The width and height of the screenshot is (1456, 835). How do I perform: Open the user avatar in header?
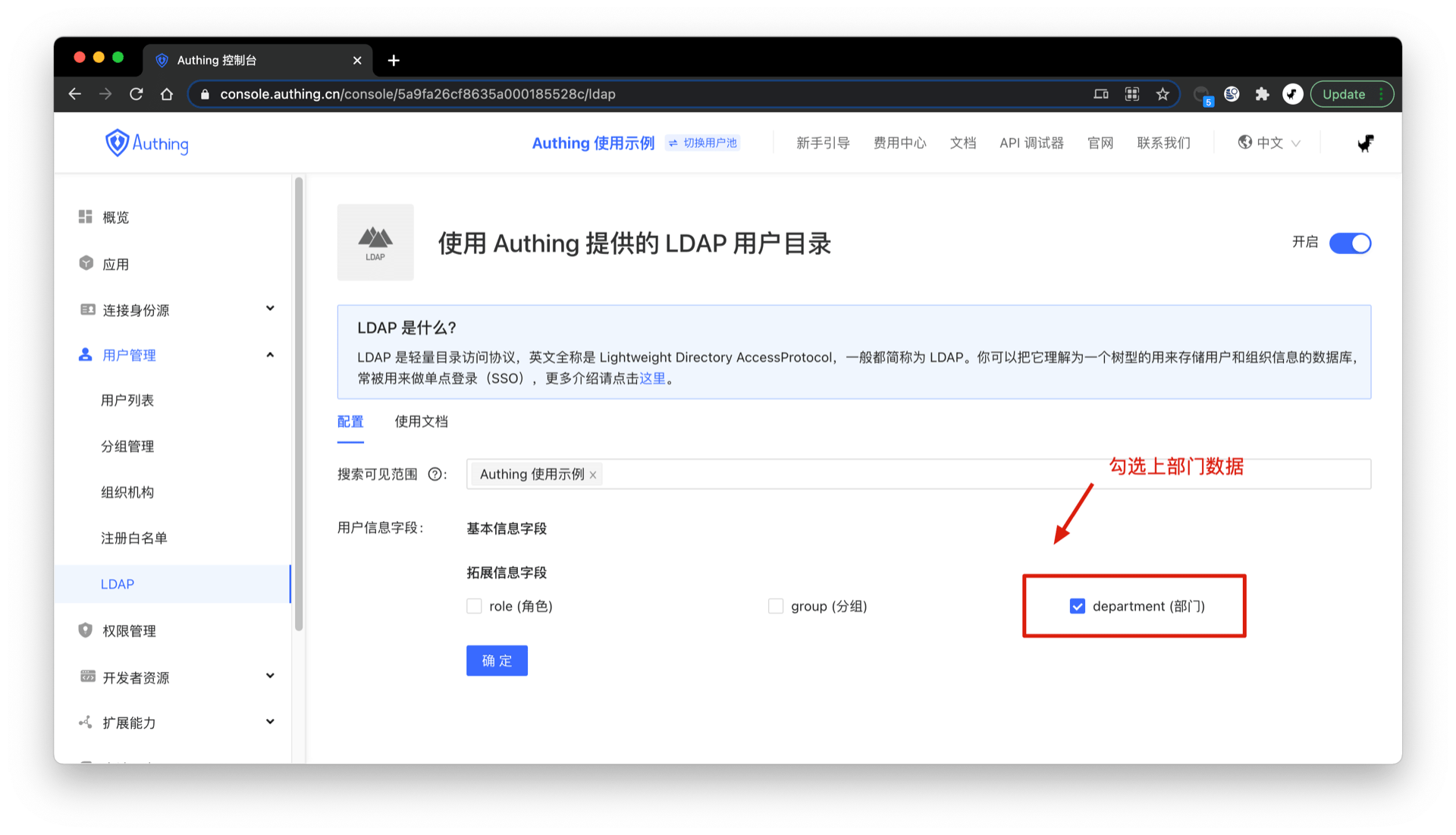pyautogui.click(x=1365, y=143)
